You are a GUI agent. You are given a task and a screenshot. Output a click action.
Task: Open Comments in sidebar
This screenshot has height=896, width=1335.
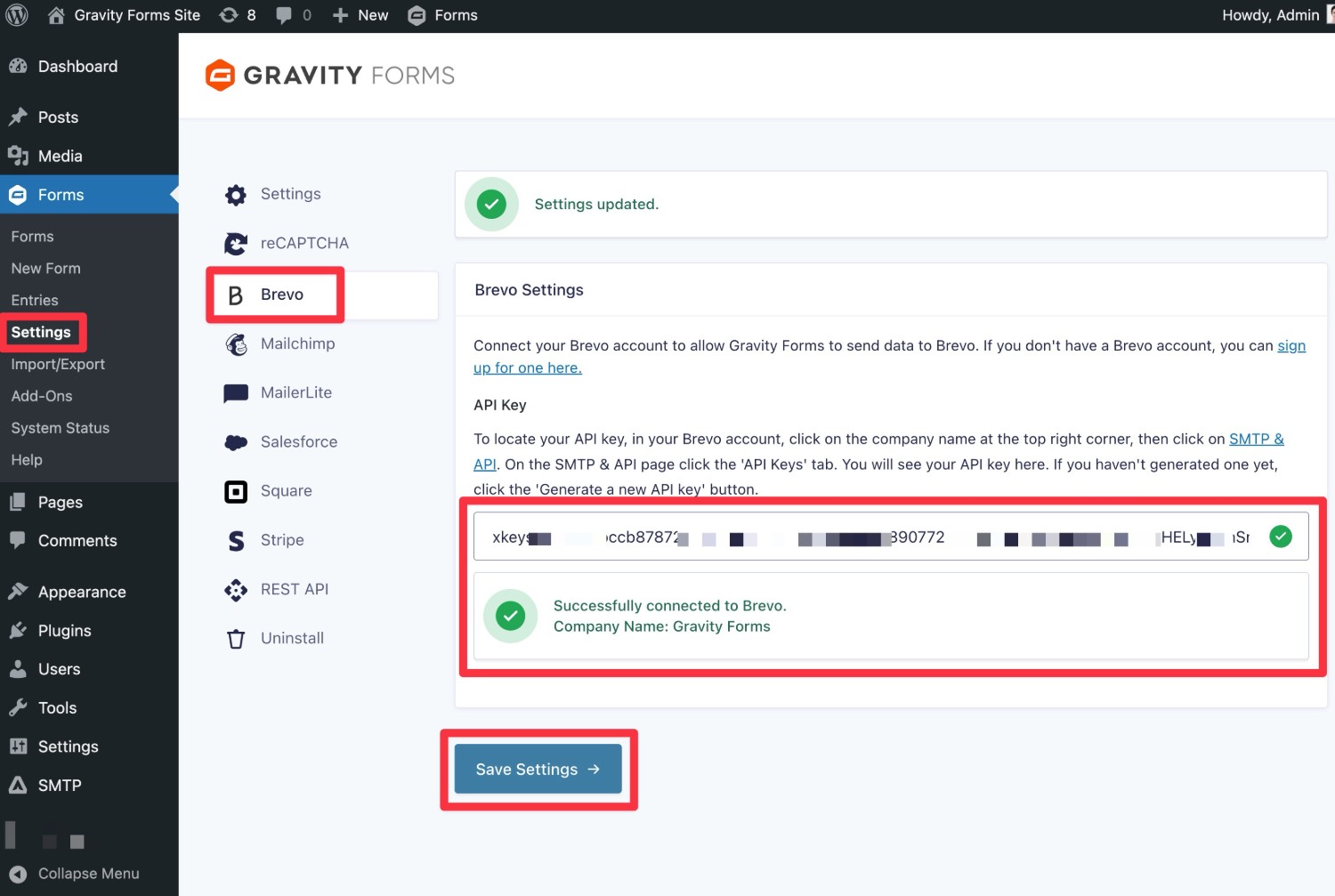pos(89,541)
